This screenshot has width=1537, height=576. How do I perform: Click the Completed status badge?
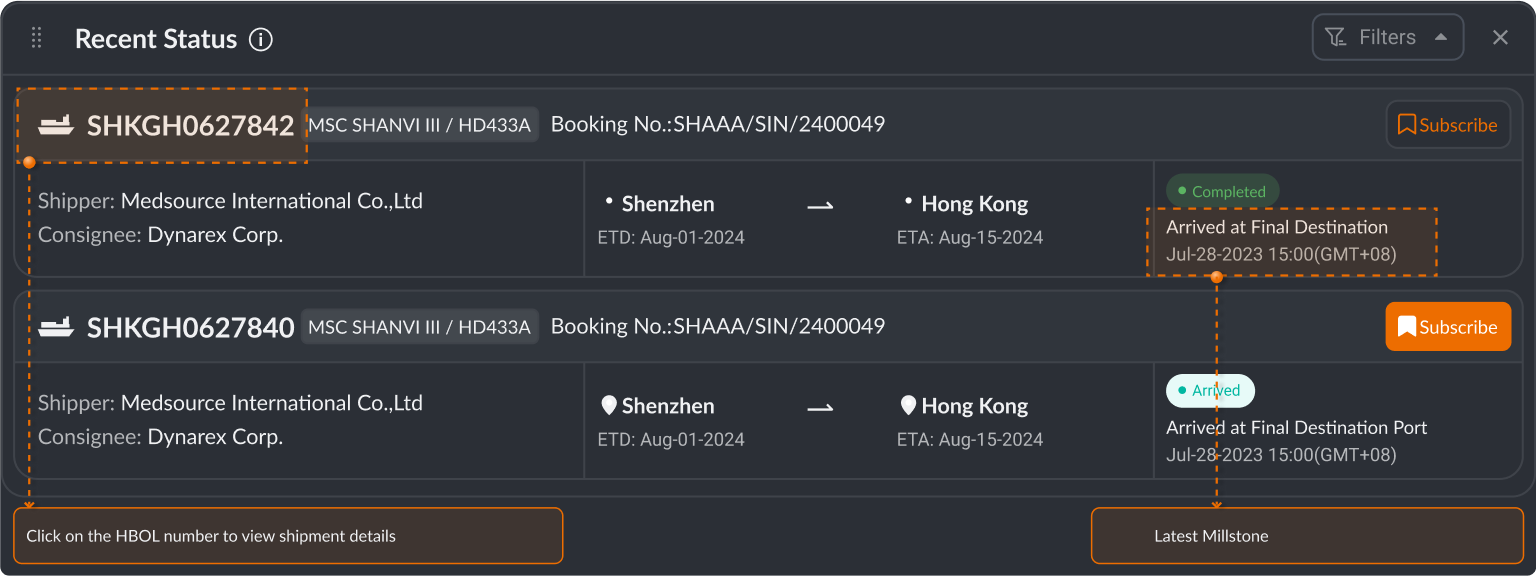click(x=1222, y=191)
